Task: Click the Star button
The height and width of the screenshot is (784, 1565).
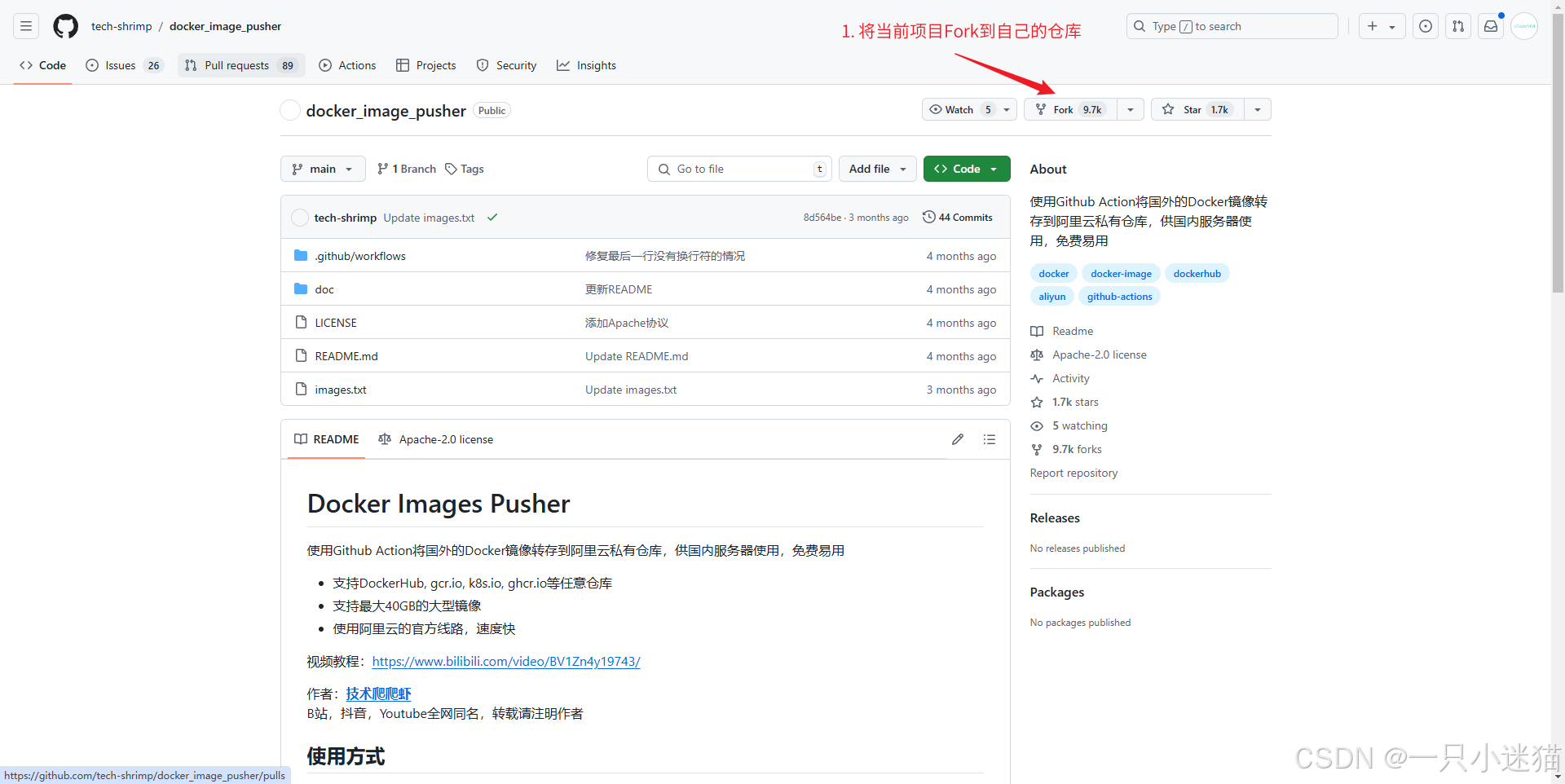Action: pos(1197,109)
